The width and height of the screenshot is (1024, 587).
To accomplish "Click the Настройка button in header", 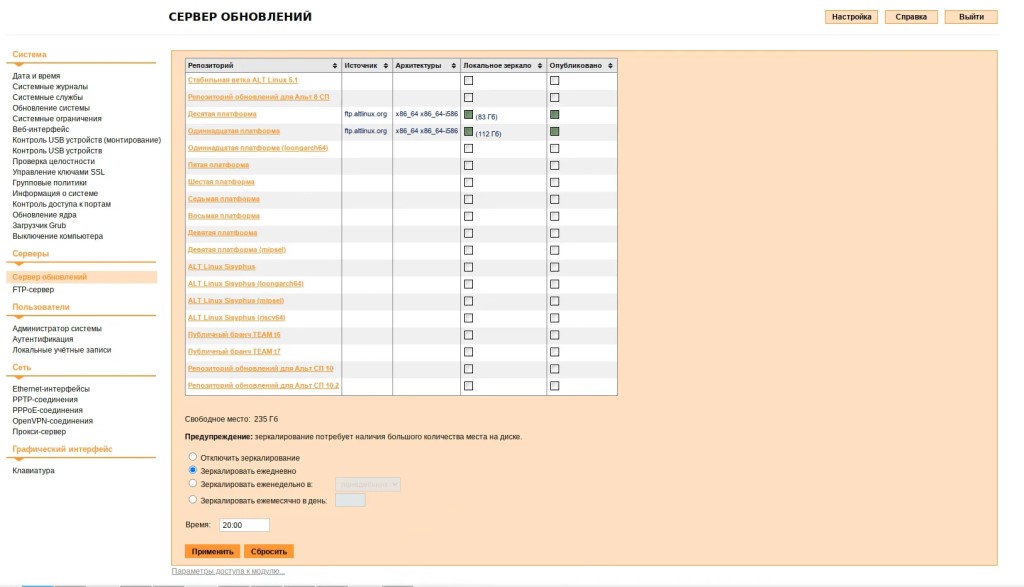I will click(851, 17).
